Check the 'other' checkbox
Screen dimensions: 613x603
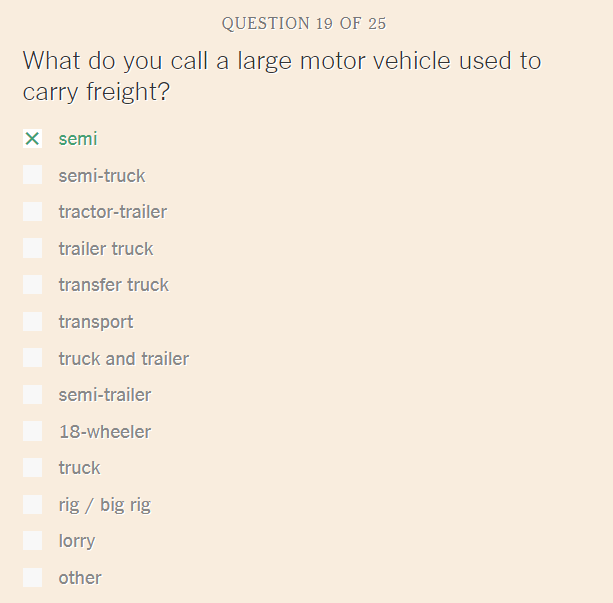pos(32,578)
